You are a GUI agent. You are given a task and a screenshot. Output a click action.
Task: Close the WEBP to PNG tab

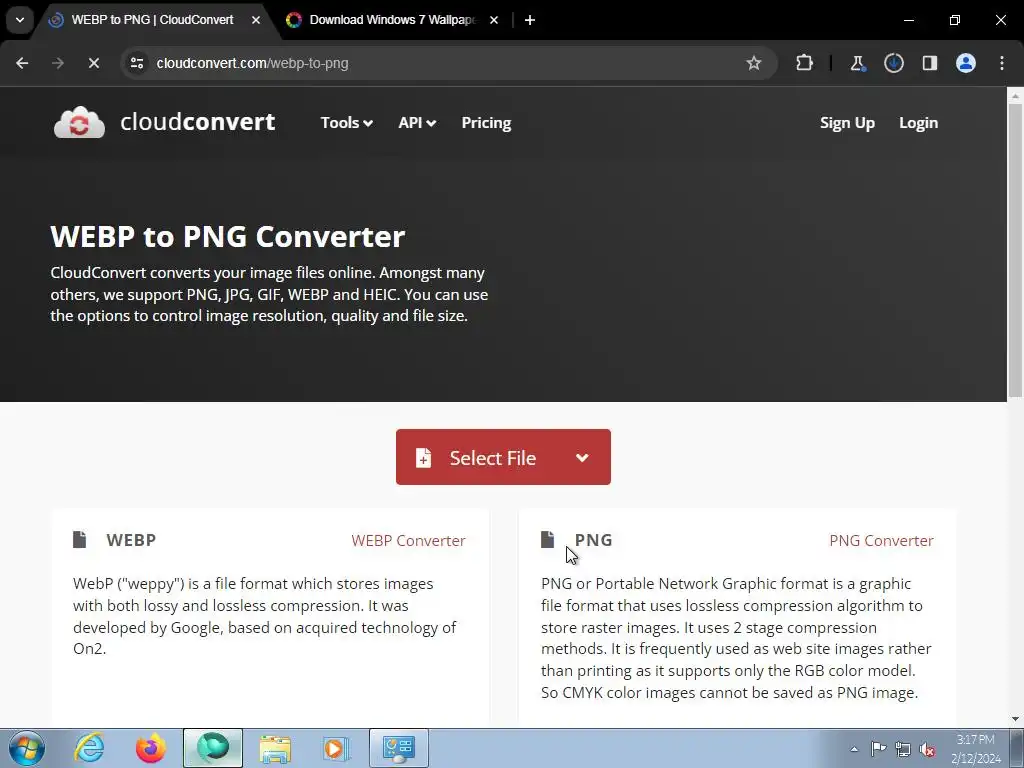256,20
